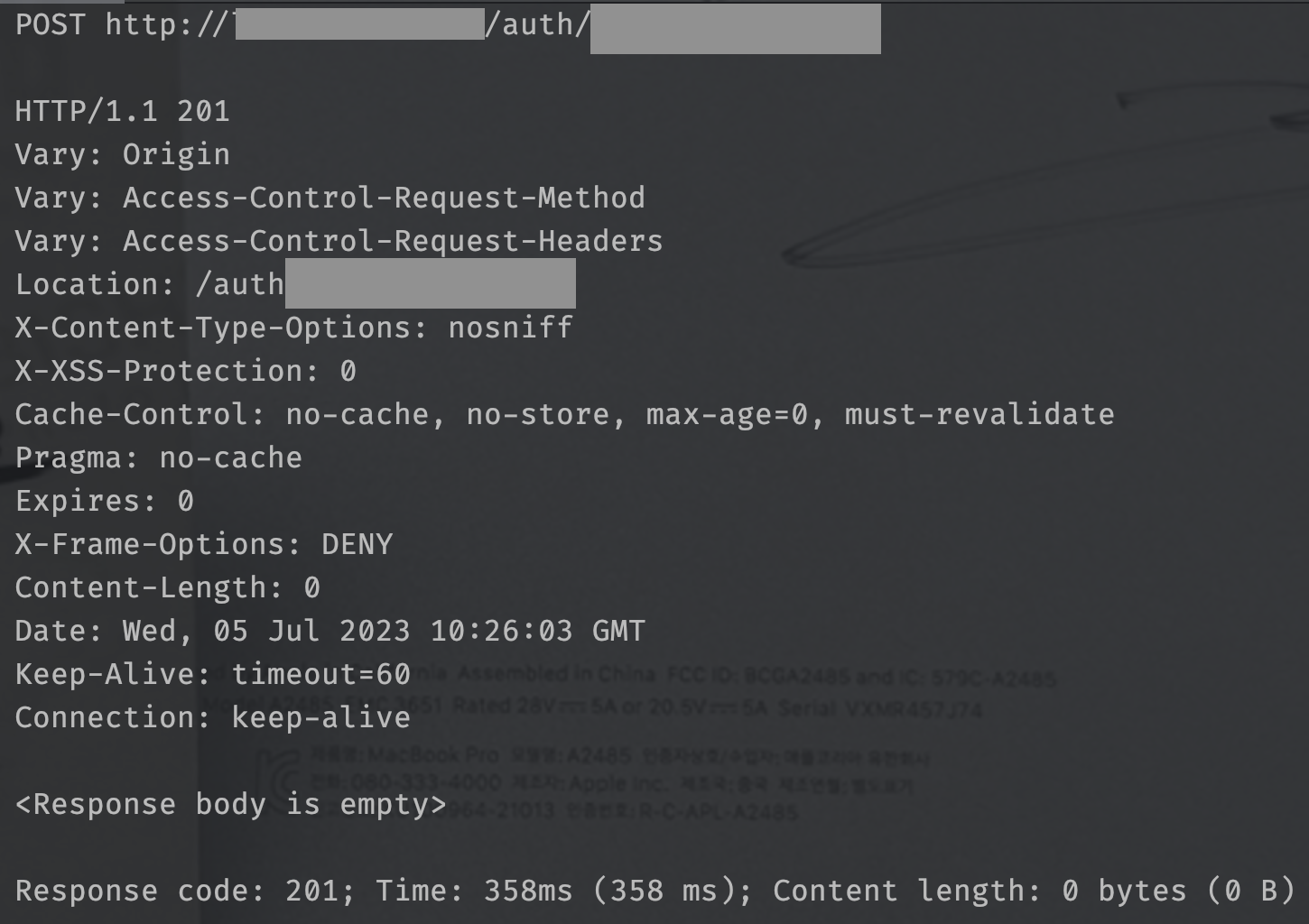Click X-Content-Type-Options: nosniff line

[x=294, y=328]
